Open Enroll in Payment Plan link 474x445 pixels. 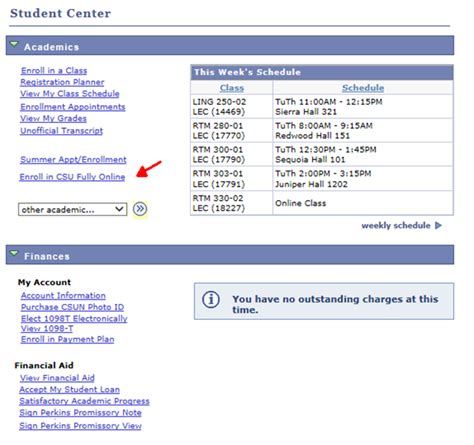click(x=67, y=339)
